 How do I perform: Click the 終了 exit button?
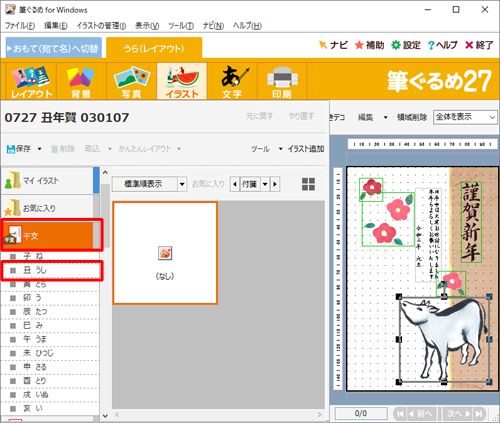[479, 45]
